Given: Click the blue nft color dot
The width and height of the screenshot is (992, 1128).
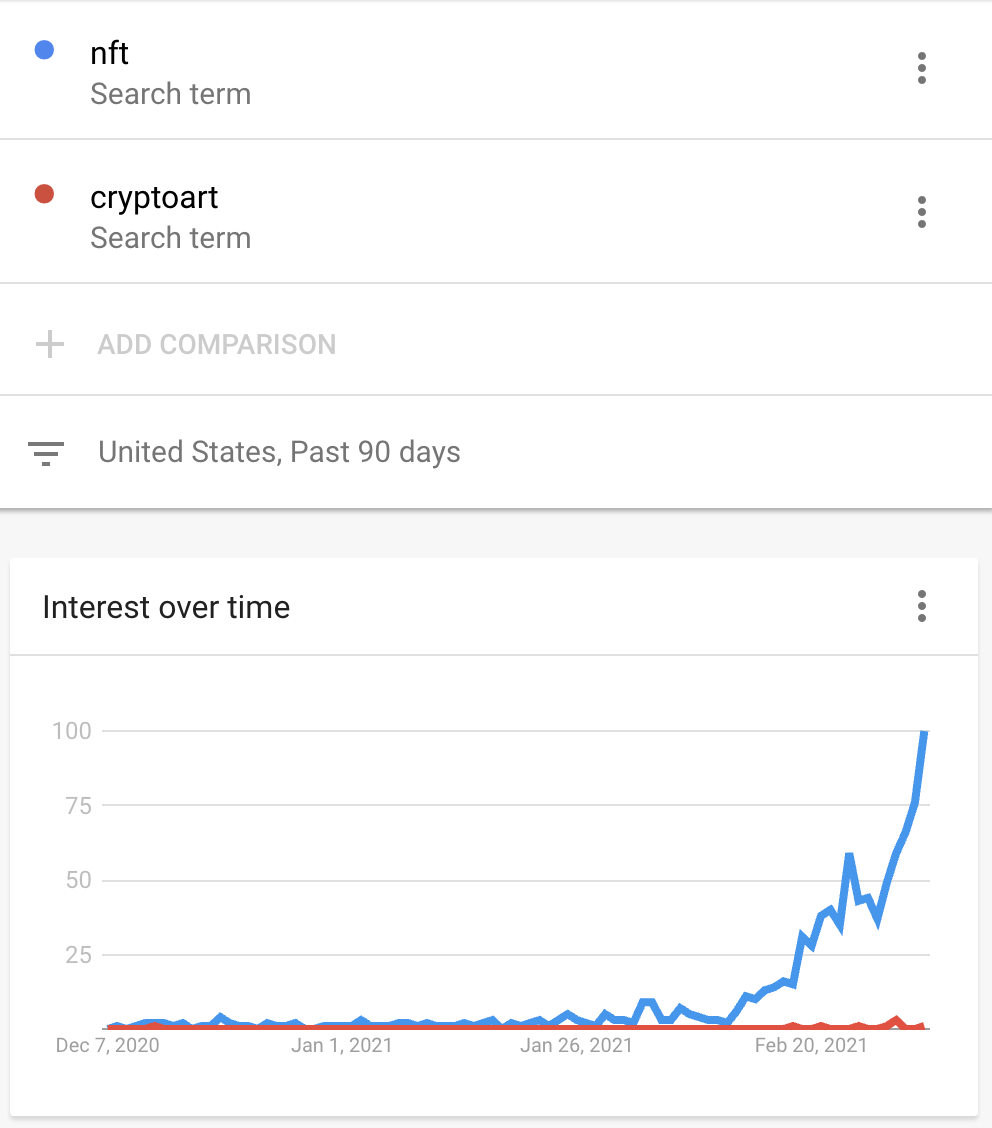Looking at the screenshot, I should 45,50.
